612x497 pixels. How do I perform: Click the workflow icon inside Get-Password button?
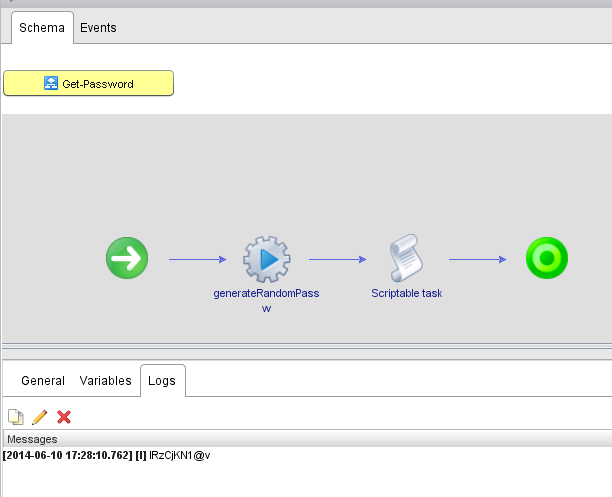point(51,83)
